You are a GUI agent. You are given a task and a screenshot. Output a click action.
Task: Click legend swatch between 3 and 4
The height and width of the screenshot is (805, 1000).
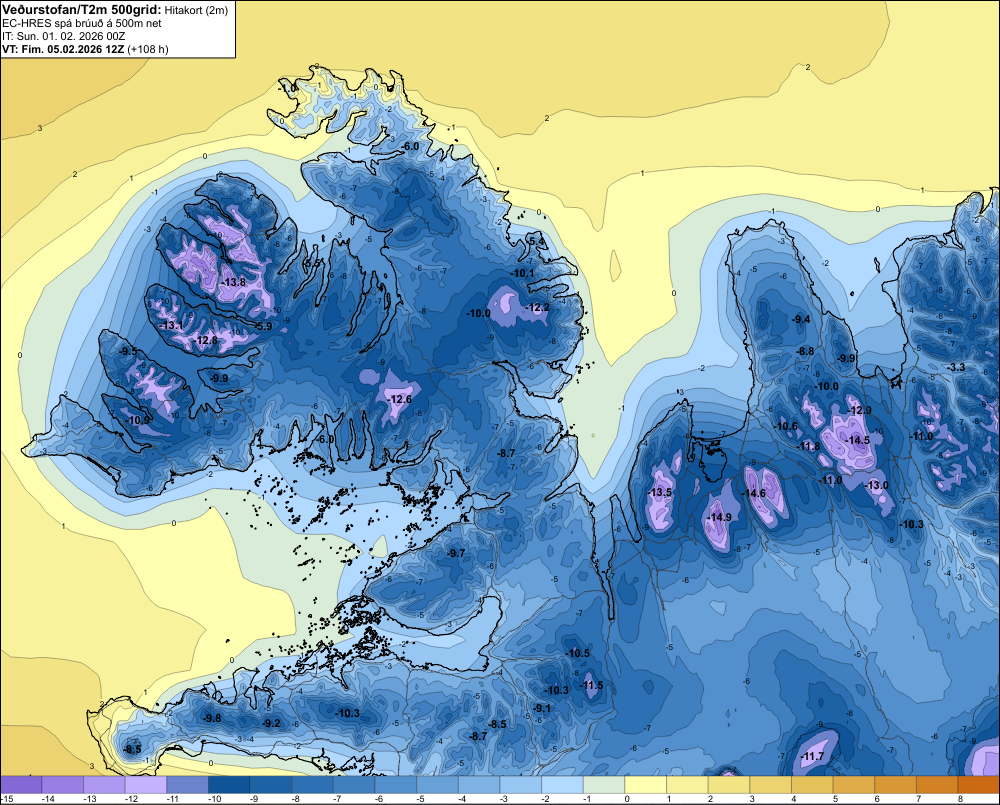point(771,785)
